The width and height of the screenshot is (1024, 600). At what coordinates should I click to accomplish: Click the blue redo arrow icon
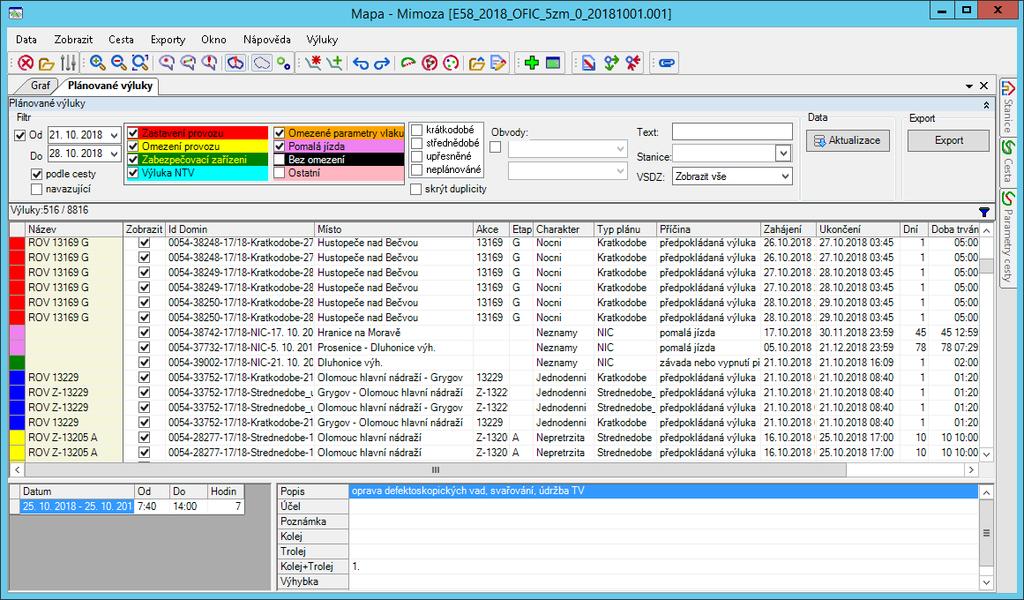381,63
